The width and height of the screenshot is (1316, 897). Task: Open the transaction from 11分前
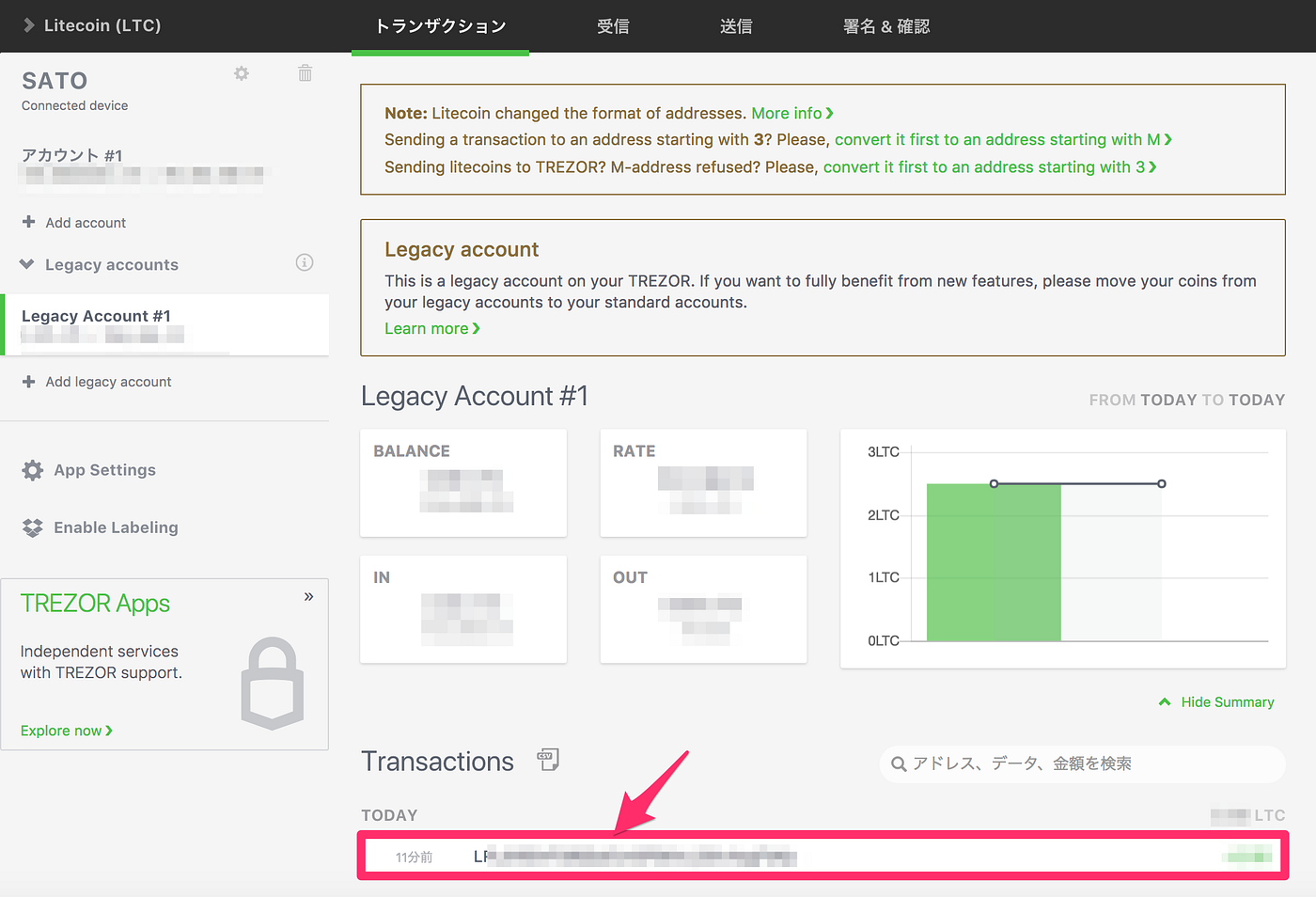click(x=822, y=856)
